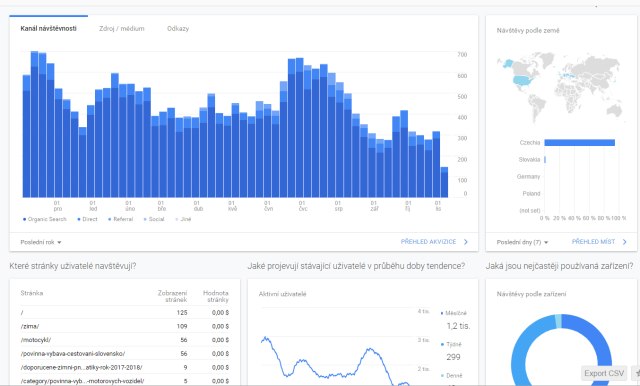640x386 pixels.
Task: Click the Měsíčně legend marker
Action: click(442, 313)
